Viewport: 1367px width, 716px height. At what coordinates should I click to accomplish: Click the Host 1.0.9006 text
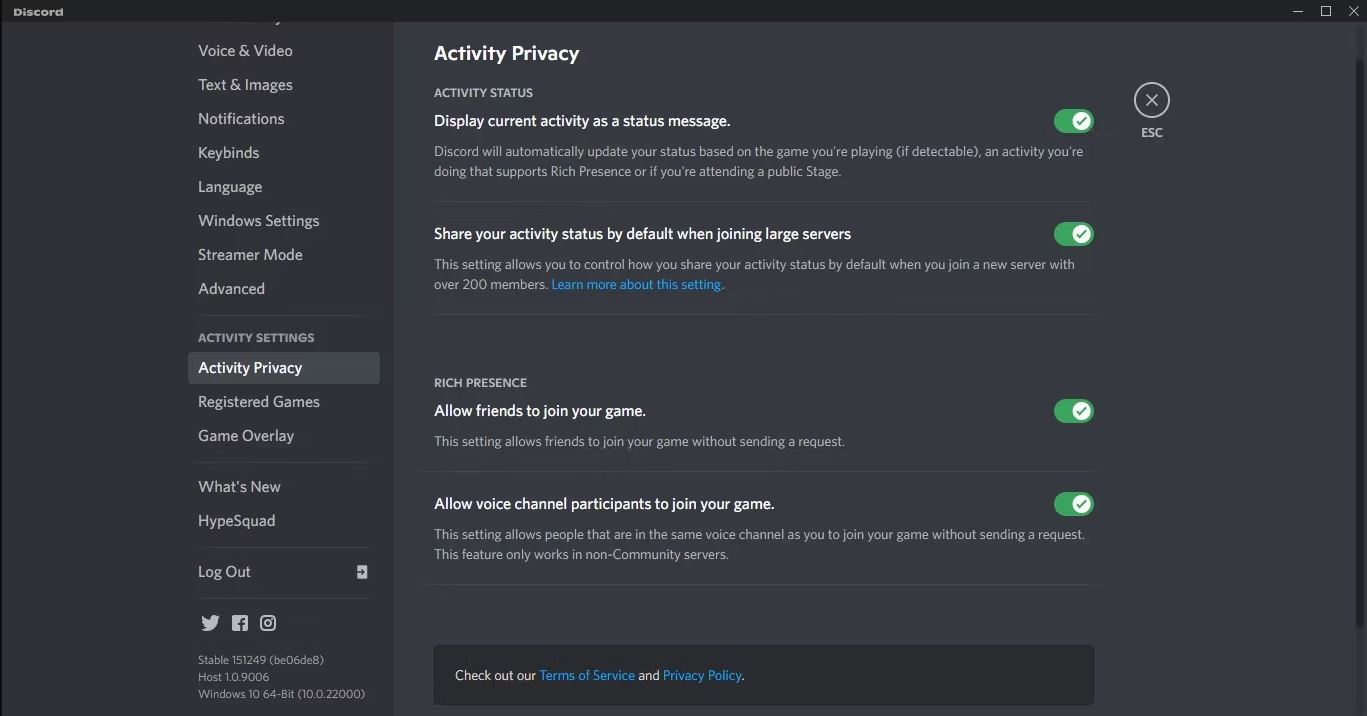pos(233,677)
